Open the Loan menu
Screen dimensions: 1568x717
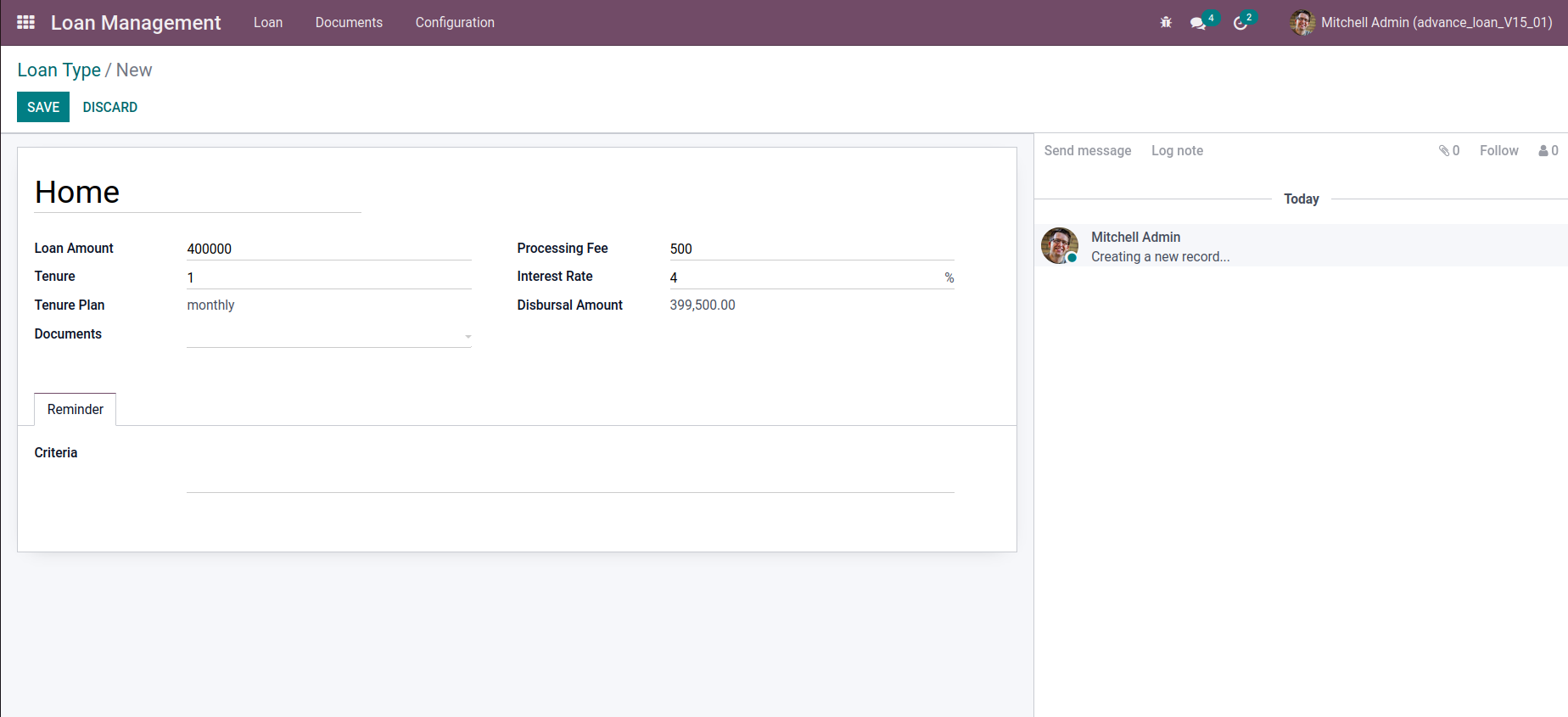pos(268,23)
